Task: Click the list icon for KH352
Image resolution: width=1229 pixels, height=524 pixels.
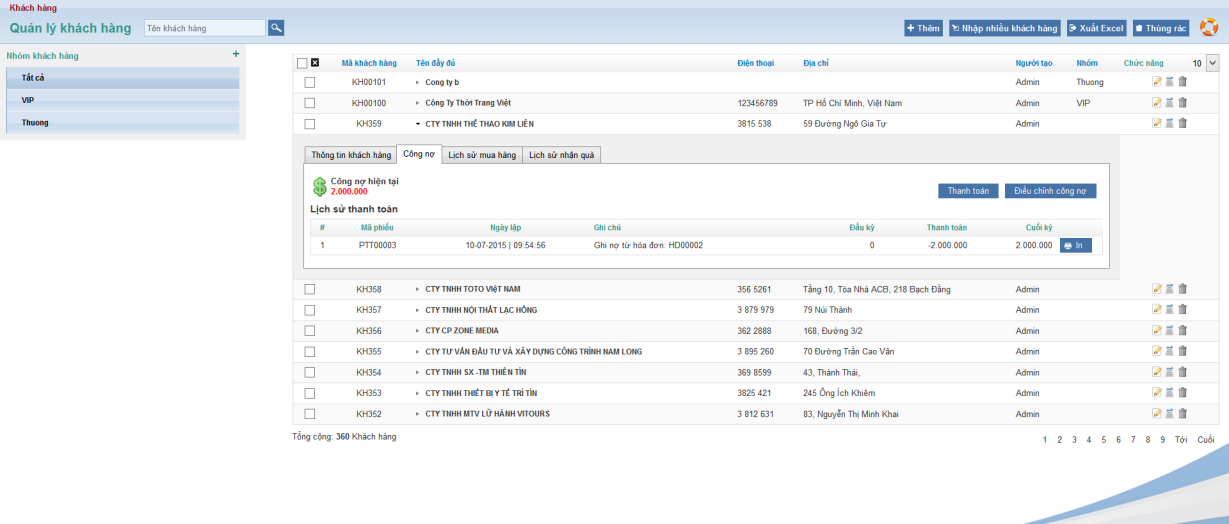Action: (x=1169, y=413)
